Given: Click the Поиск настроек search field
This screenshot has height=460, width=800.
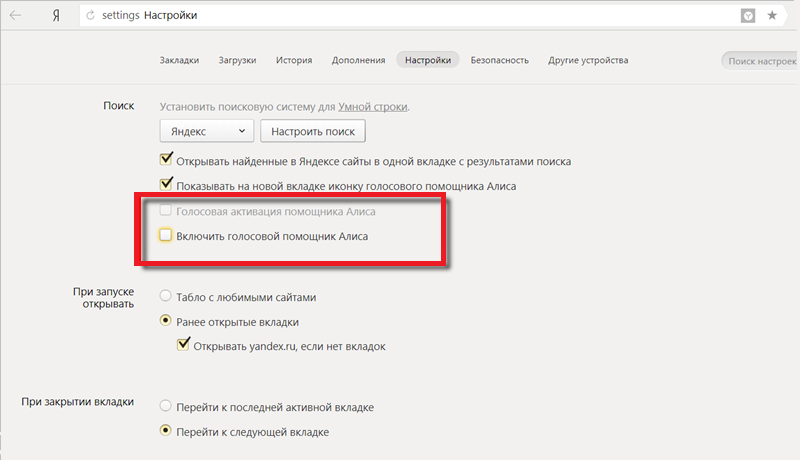Looking at the screenshot, I should tap(760, 61).
